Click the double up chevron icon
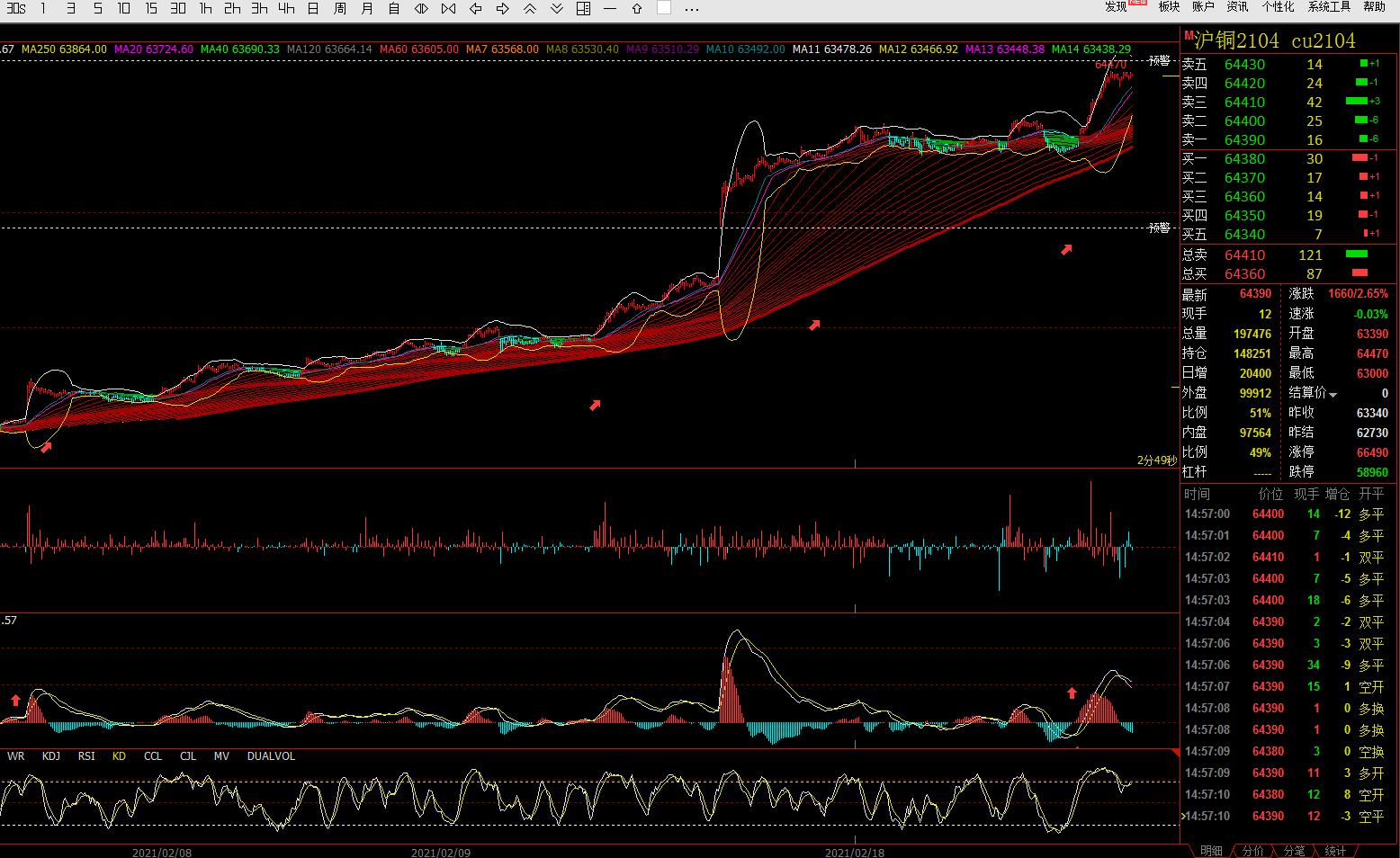The height and width of the screenshot is (858, 1400). pos(530,9)
